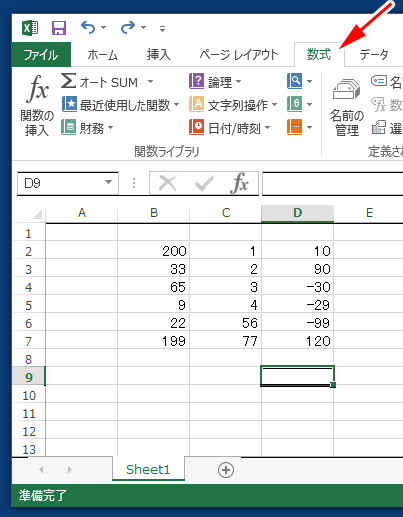
Task: Select the Sheet1 worksheet tab
Action: [x=148, y=469]
